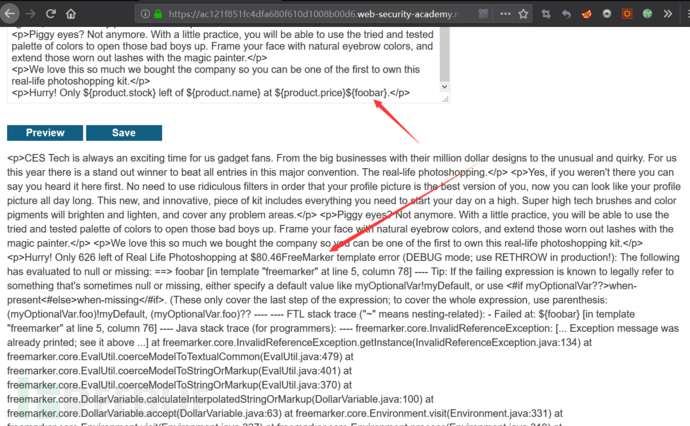Image resolution: width=690 pixels, height=426 pixels.
Task: Click the ${product.price} expression in the template
Action: pos(310,93)
